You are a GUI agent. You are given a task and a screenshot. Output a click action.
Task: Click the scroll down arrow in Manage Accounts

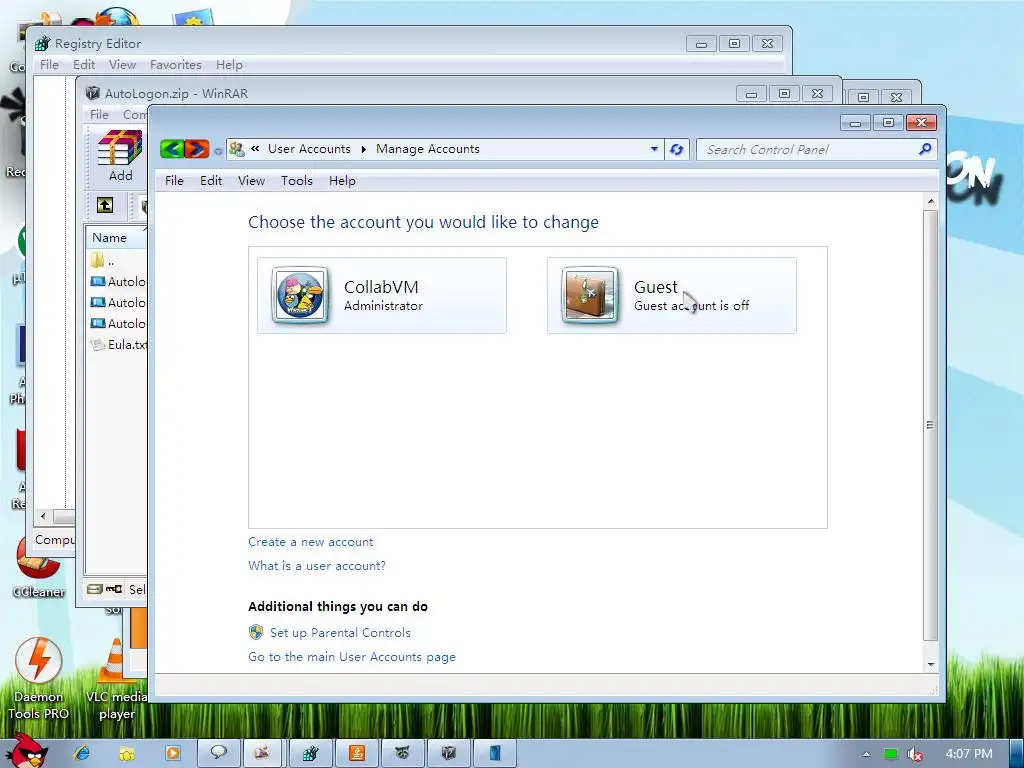(931, 665)
